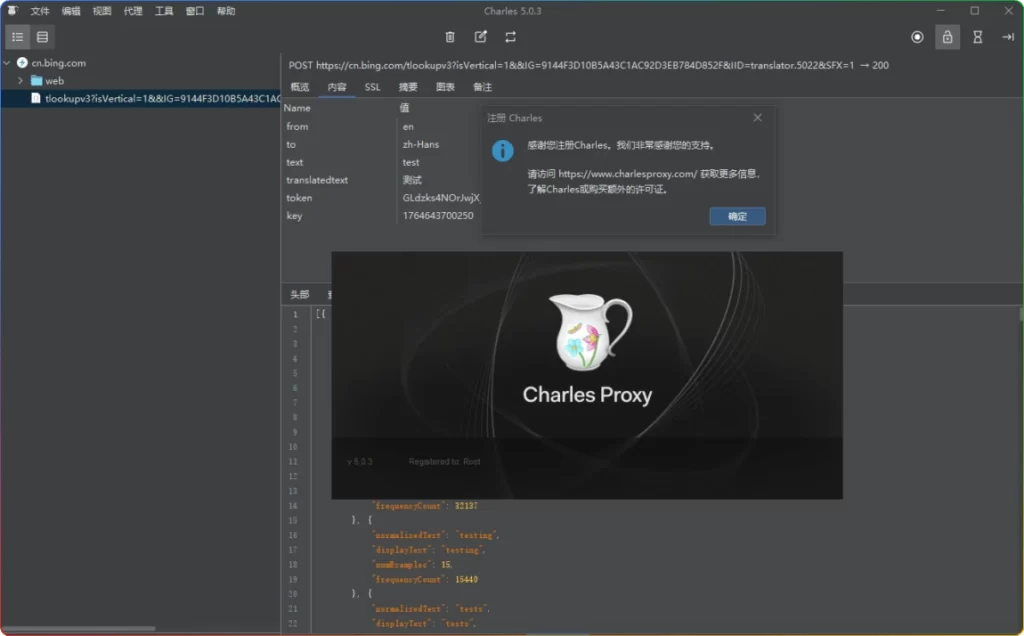Toggle the recording circle button
This screenshot has width=1024, height=636.
coord(917,36)
